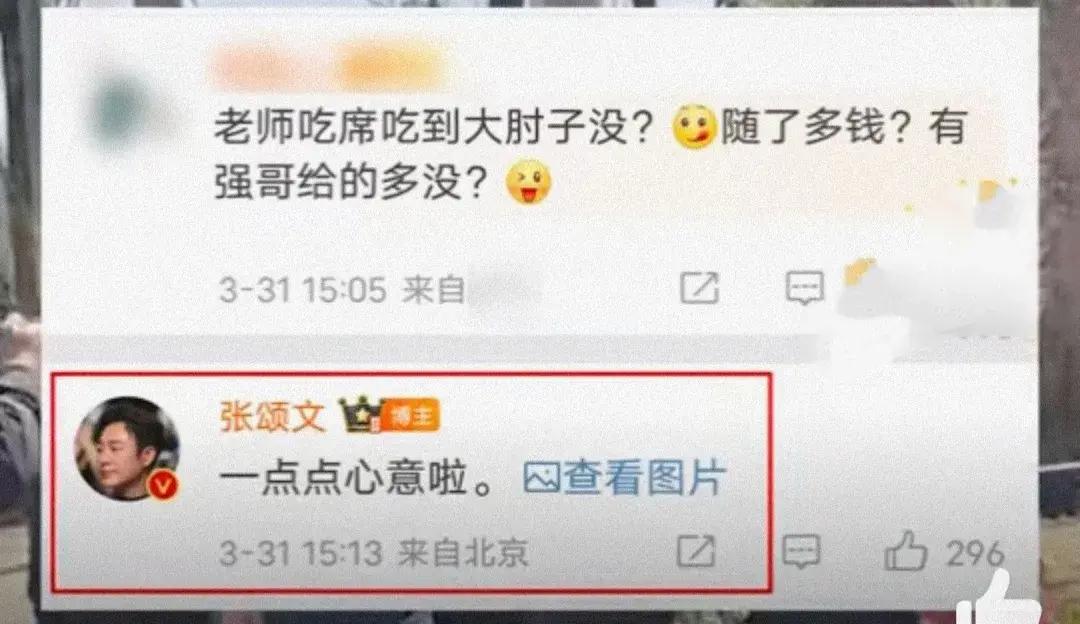This screenshot has width=1080, height=624.
Task: Click the reply bubble icon on 15:05 comment
Action: pos(804,288)
